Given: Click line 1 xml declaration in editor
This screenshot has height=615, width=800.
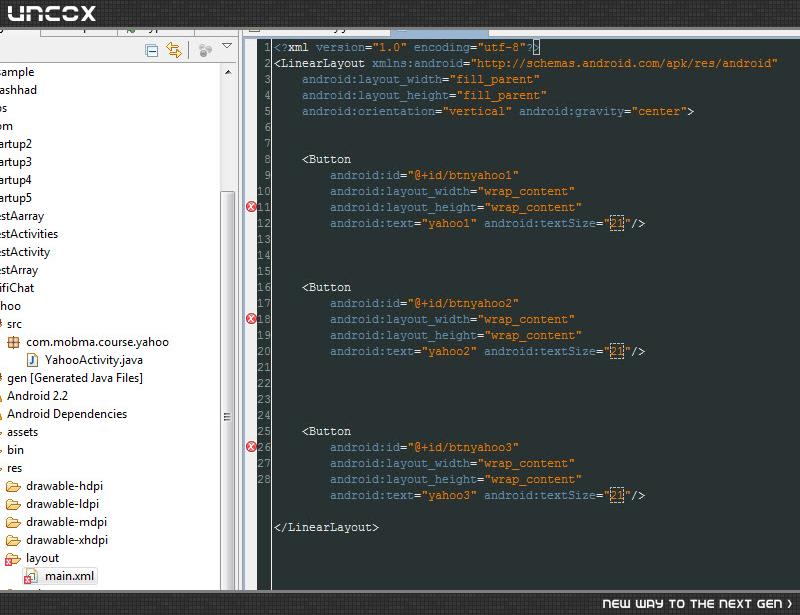Looking at the screenshot, I should click(x=407, y=47).
